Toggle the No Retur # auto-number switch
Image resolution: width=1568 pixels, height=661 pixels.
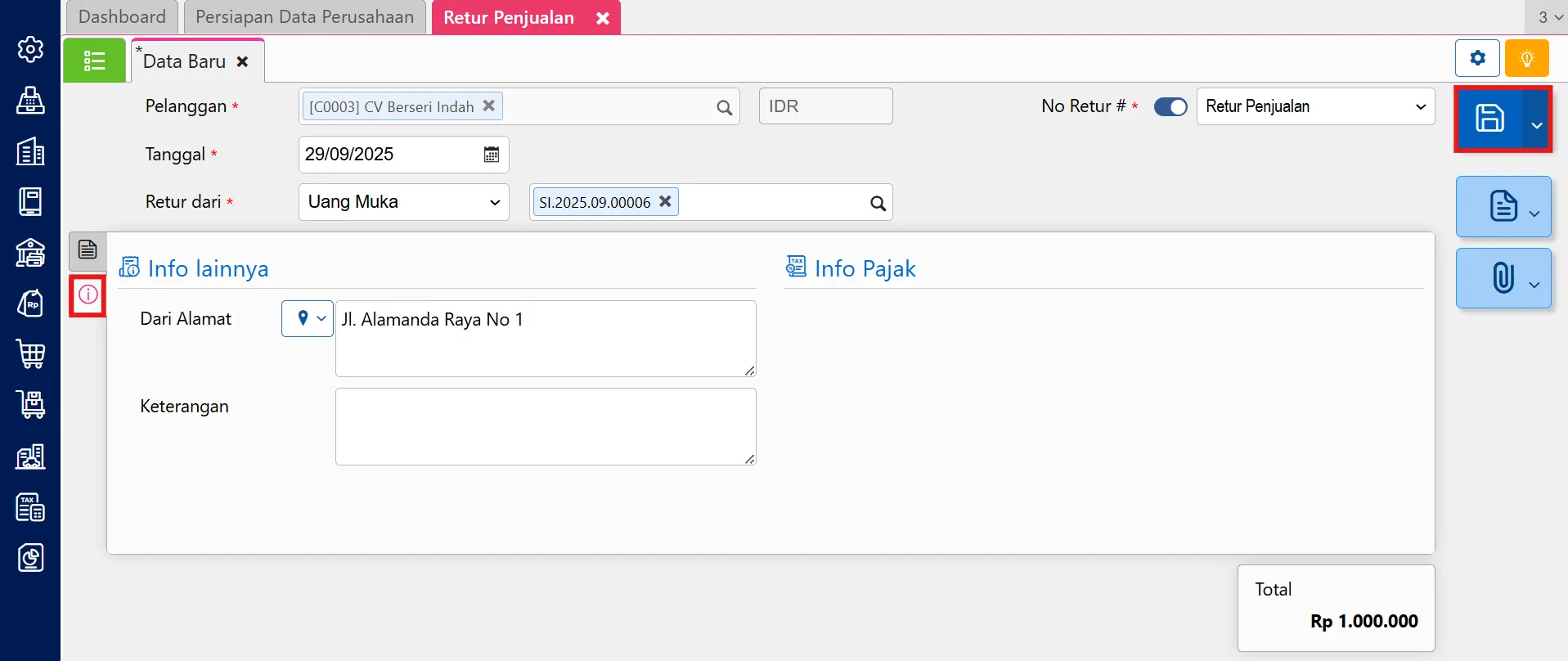coord(1170,107)
